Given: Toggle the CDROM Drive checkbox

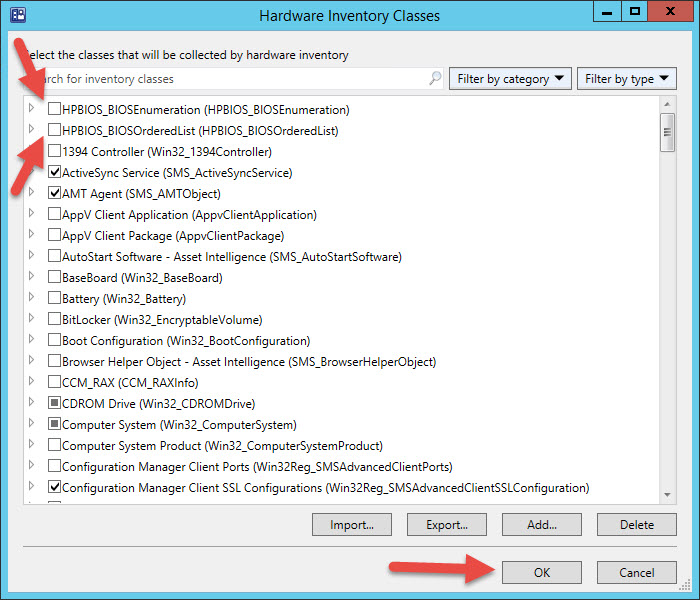Looking at the screenshot, I should click(x=54, y=404).
